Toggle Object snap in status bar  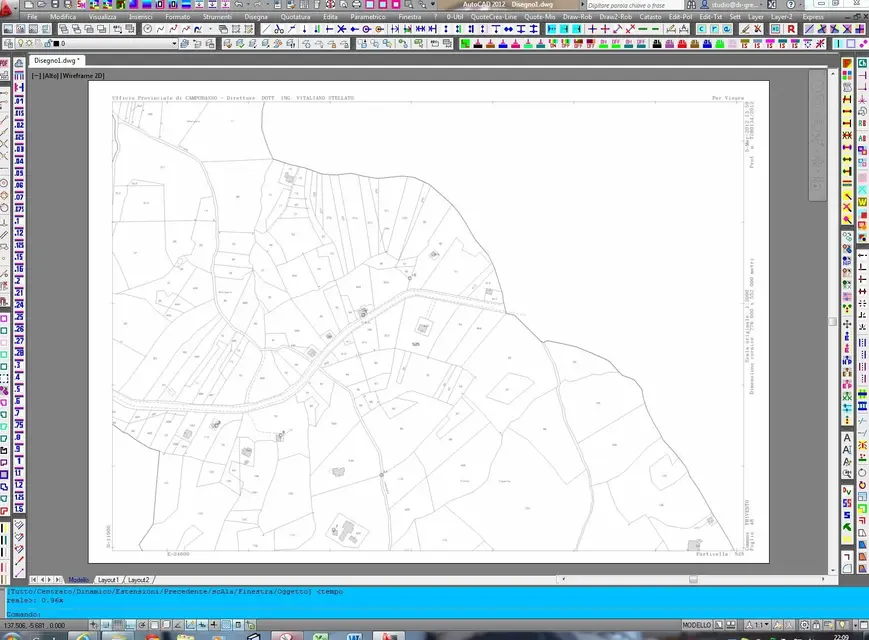click(155, 625)
